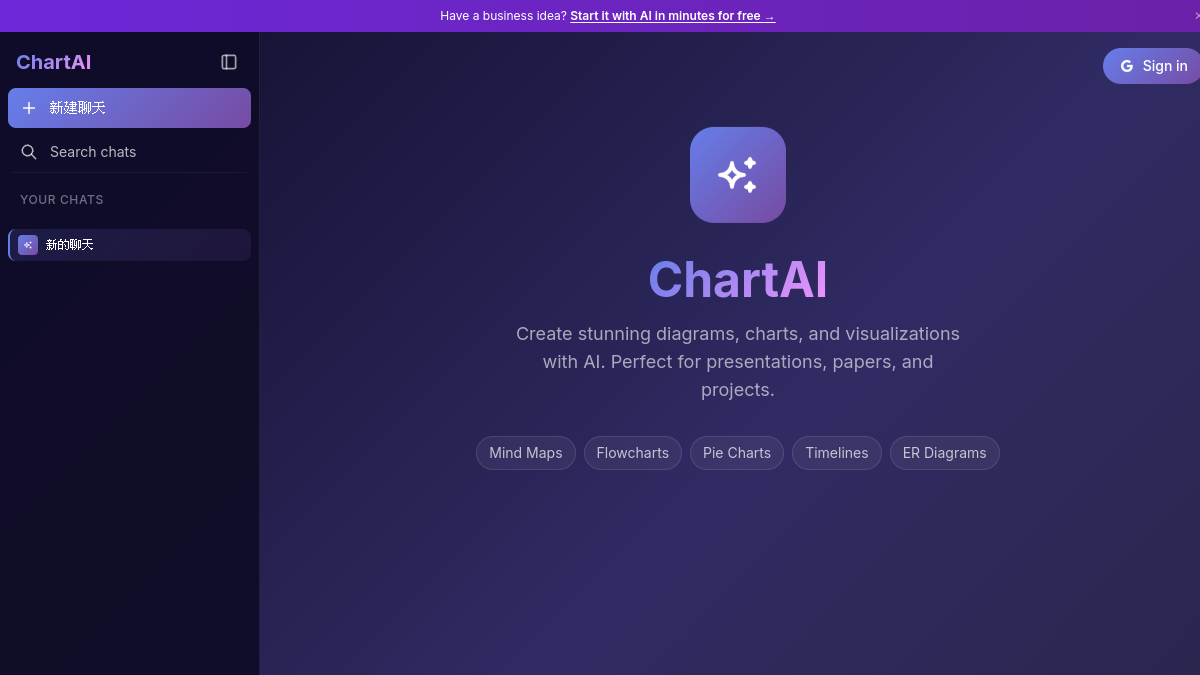Select the Flowcharts chip
Screen dimensions: 1200x675
click(x=633, y=453)
